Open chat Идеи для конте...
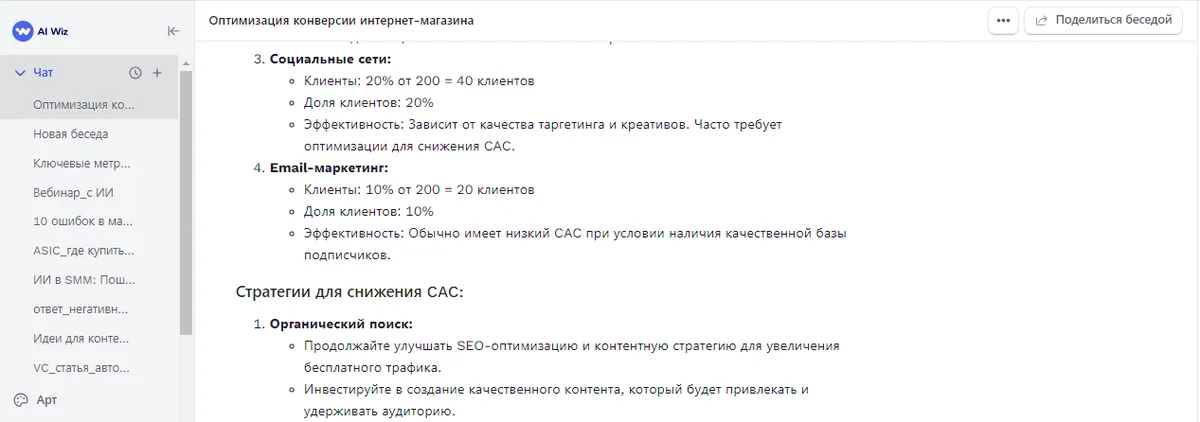Viewport: 1200px width, 422px height. [x=81, y=338]
